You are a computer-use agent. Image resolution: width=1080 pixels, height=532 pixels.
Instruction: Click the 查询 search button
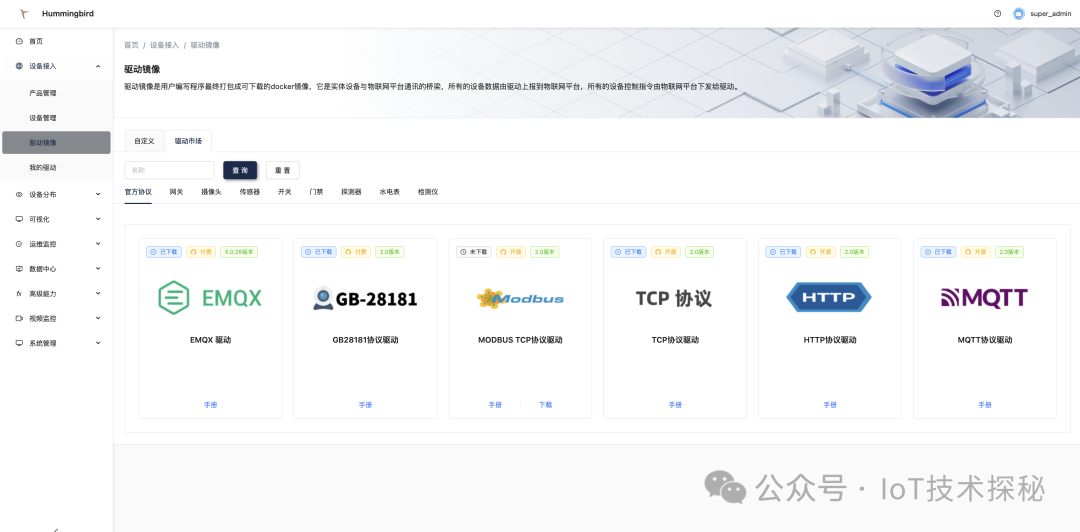point(240,170)
